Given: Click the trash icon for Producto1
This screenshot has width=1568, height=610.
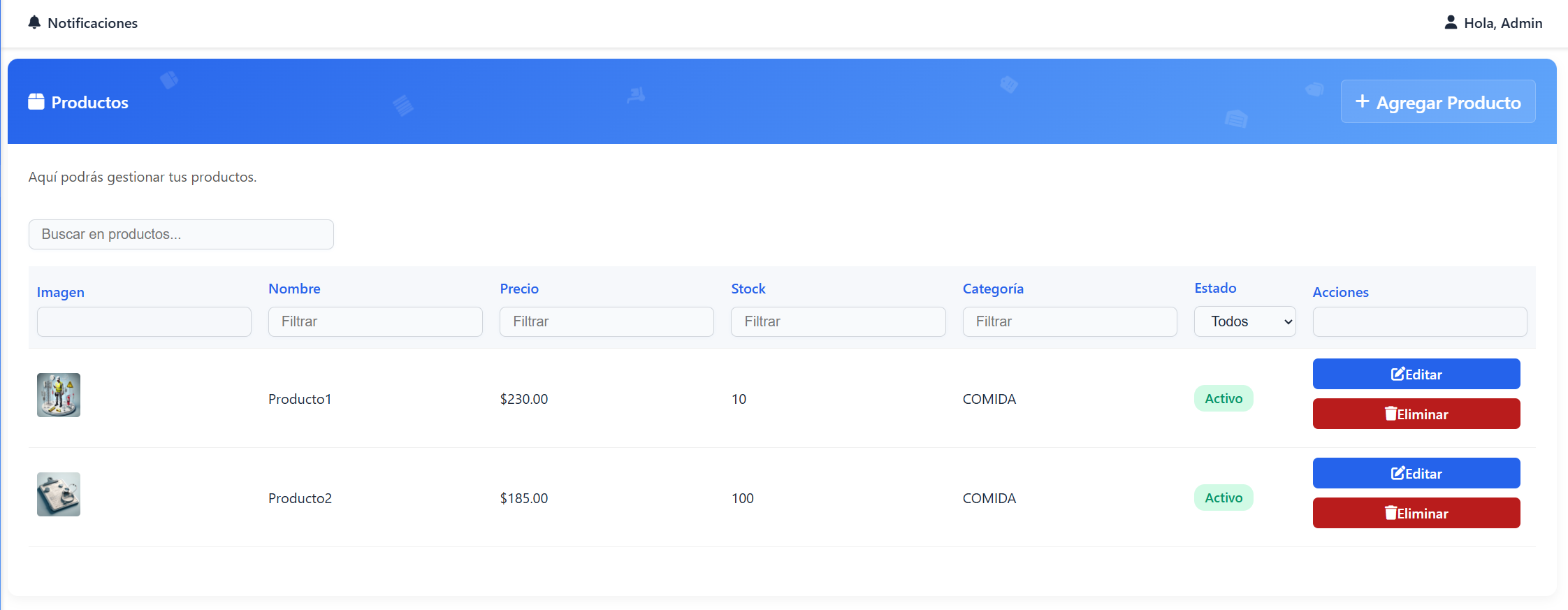Looking at the screenshot, I should 1391,414.
